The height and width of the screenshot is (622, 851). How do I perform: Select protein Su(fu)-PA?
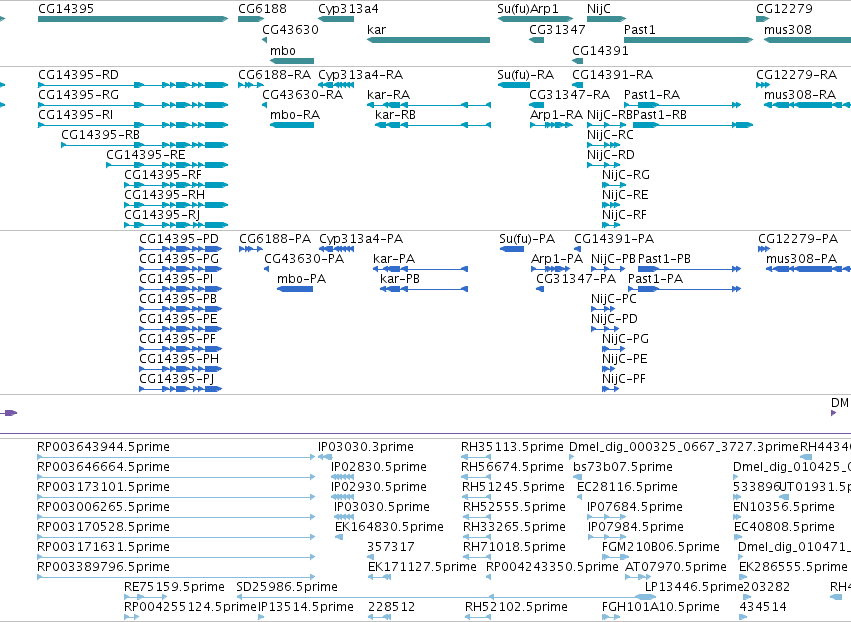coord(527,238)
